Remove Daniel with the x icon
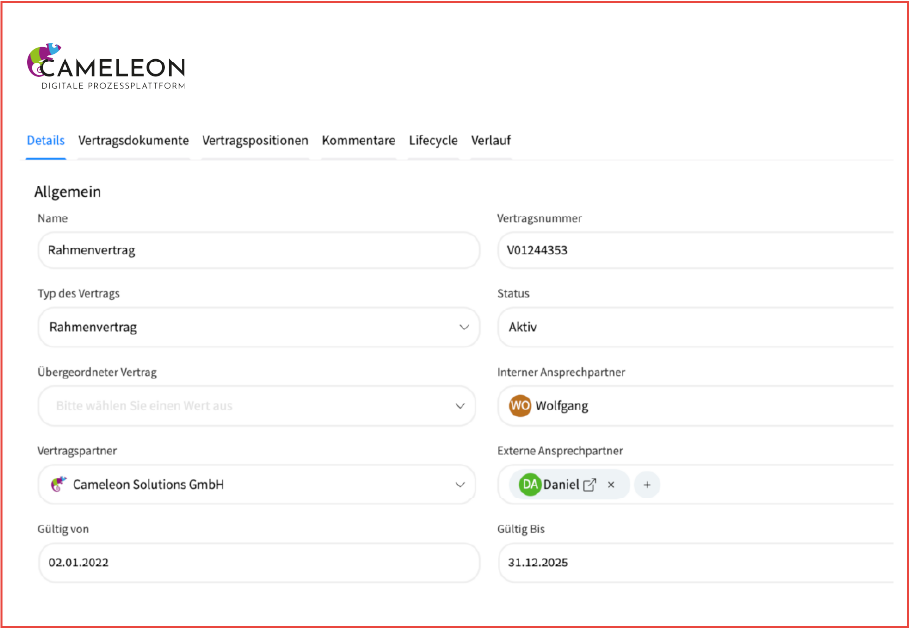The image size is (909, 629). (611, 485)
